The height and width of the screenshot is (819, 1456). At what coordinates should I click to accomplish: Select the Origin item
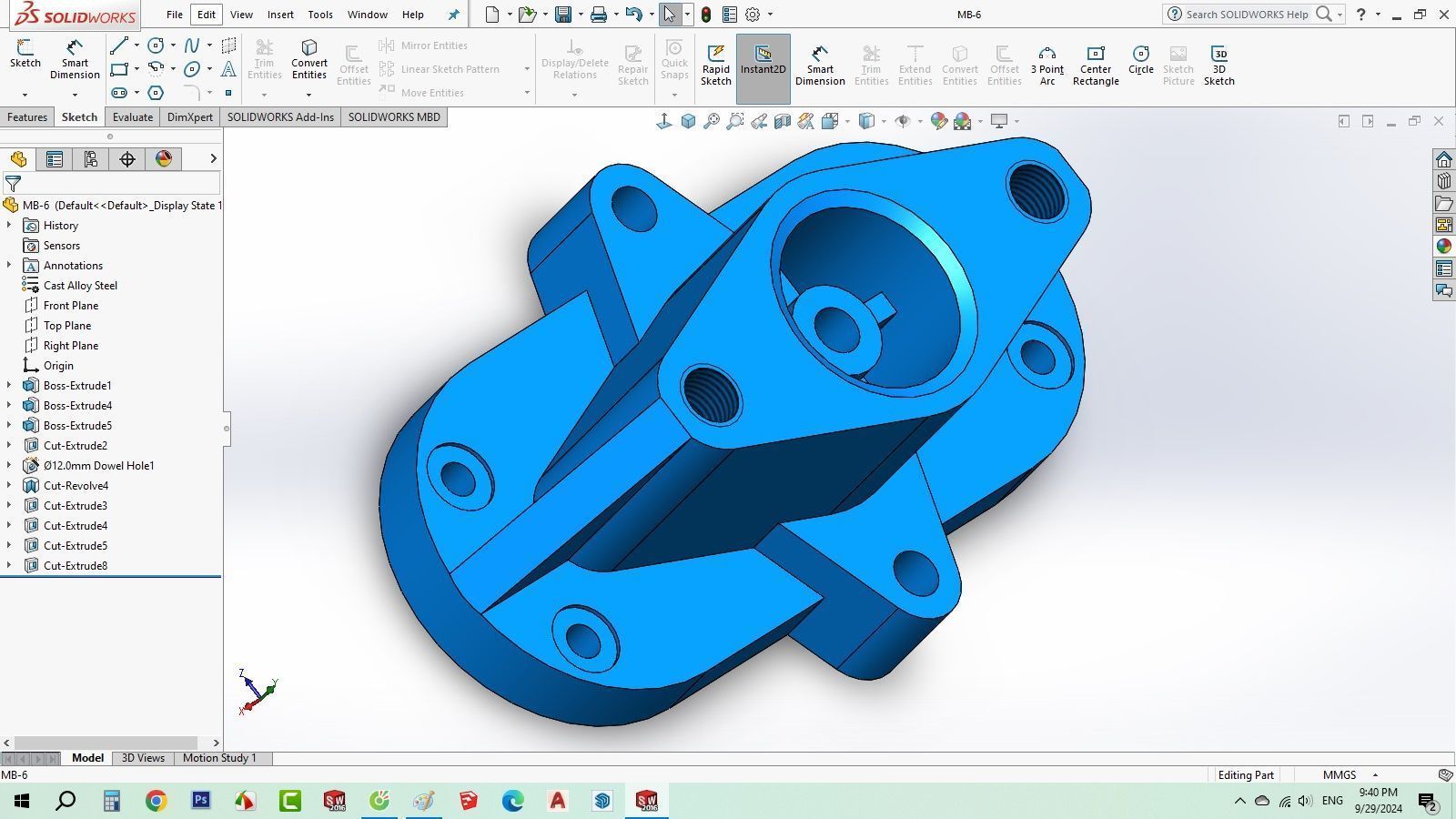[58, 365]
